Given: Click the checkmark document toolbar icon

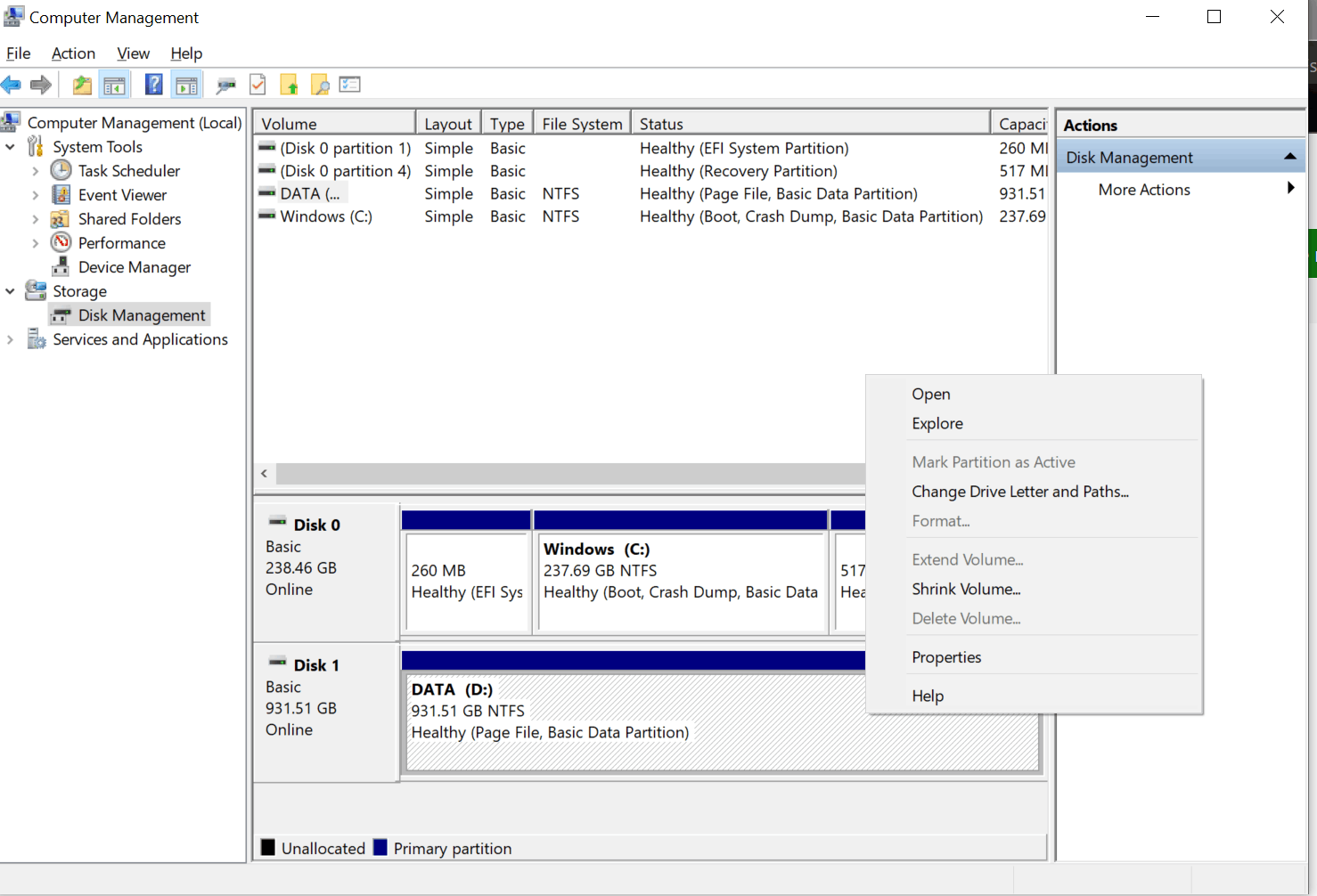Looking at the screenshot, I should tap(258, 85).
